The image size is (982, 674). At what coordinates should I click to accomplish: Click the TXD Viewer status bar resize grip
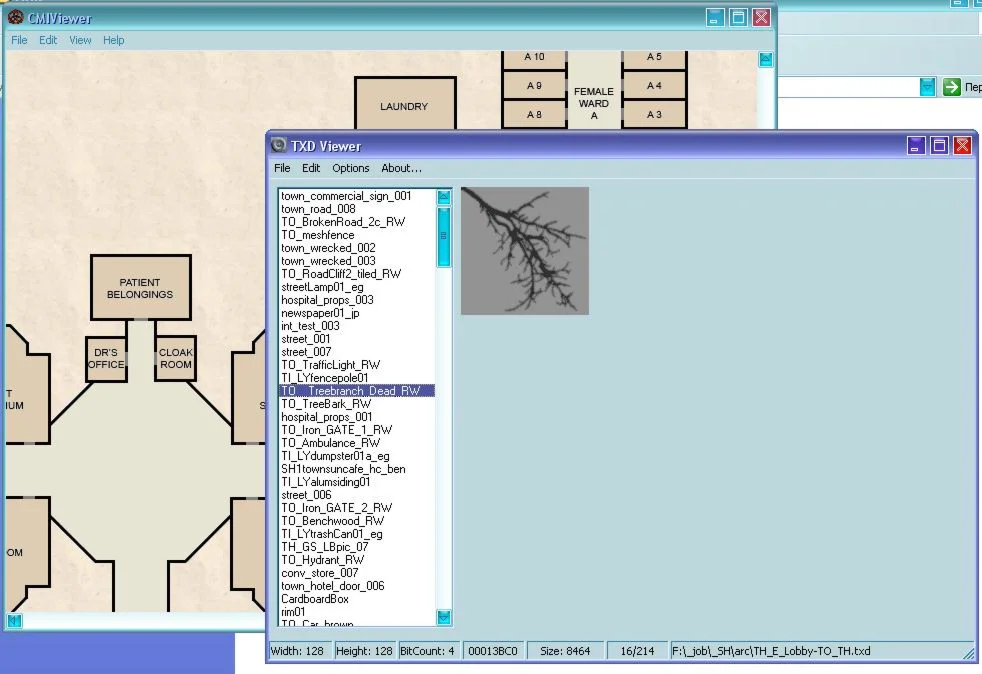968,652
